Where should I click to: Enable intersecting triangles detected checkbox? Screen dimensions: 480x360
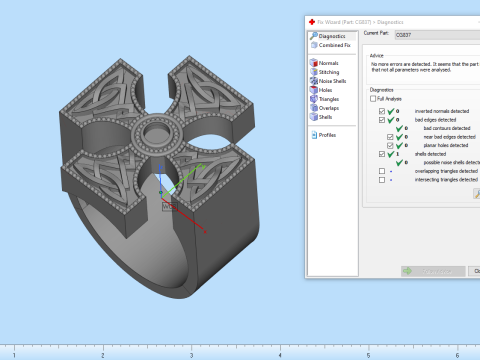pos(382,180)
